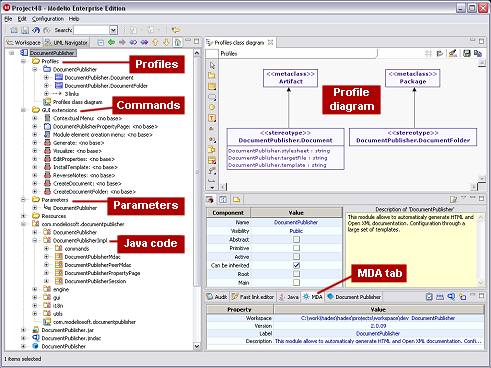Viewport: 491px width, 368px height.
Task: Toggle the Main checkbox
Action: point(296,283)
